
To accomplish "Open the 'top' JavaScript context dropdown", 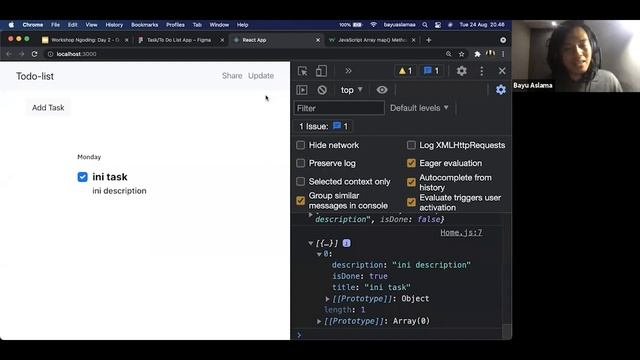I will (351, 90).
